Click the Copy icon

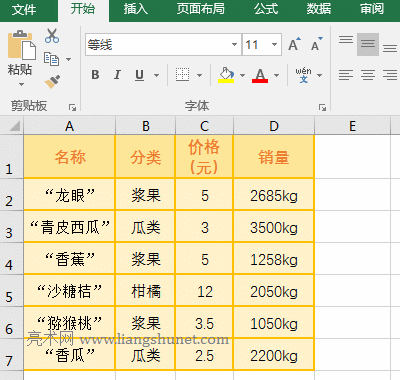(51, 59)
